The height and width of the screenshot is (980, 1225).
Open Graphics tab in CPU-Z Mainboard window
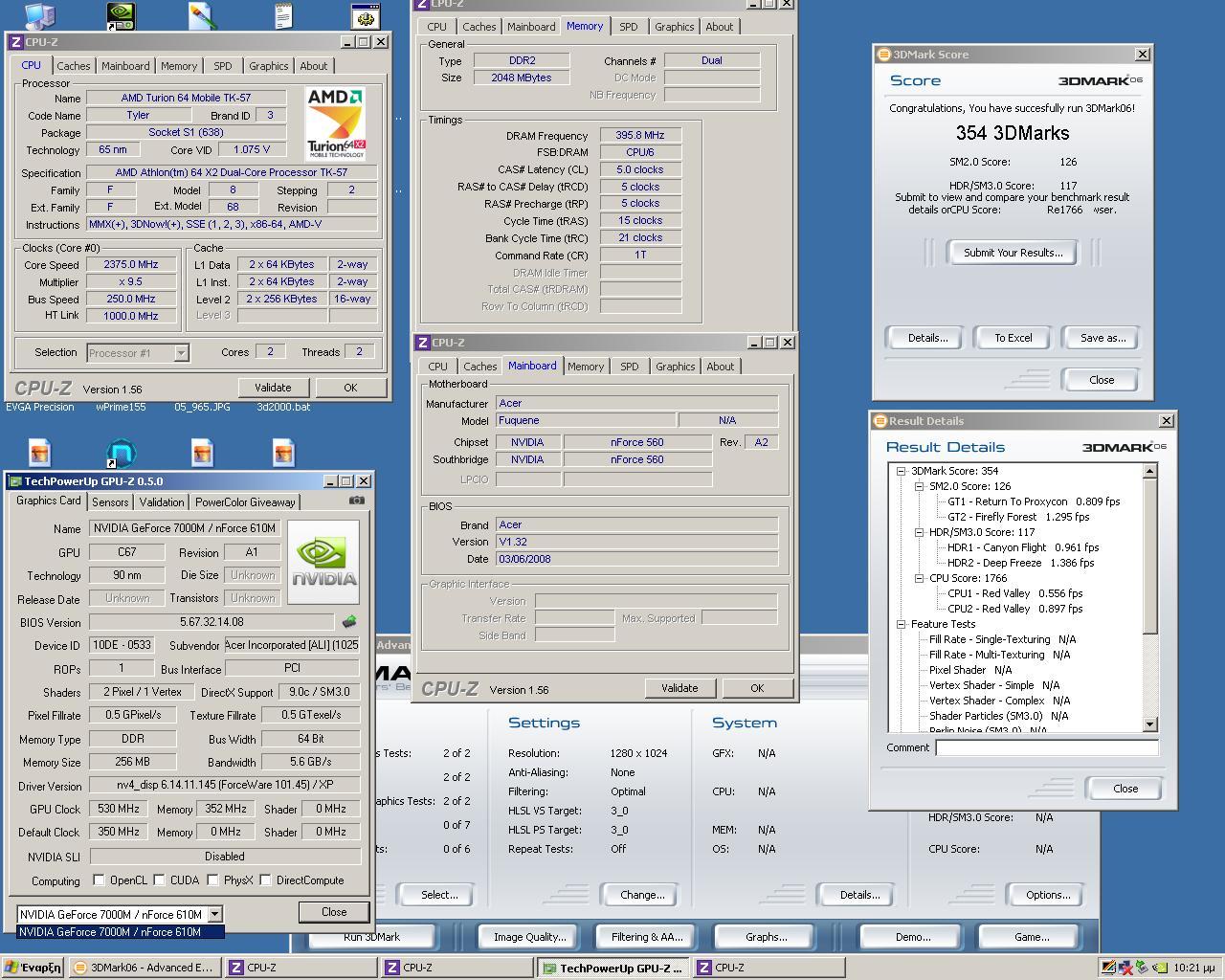(676, 367)
